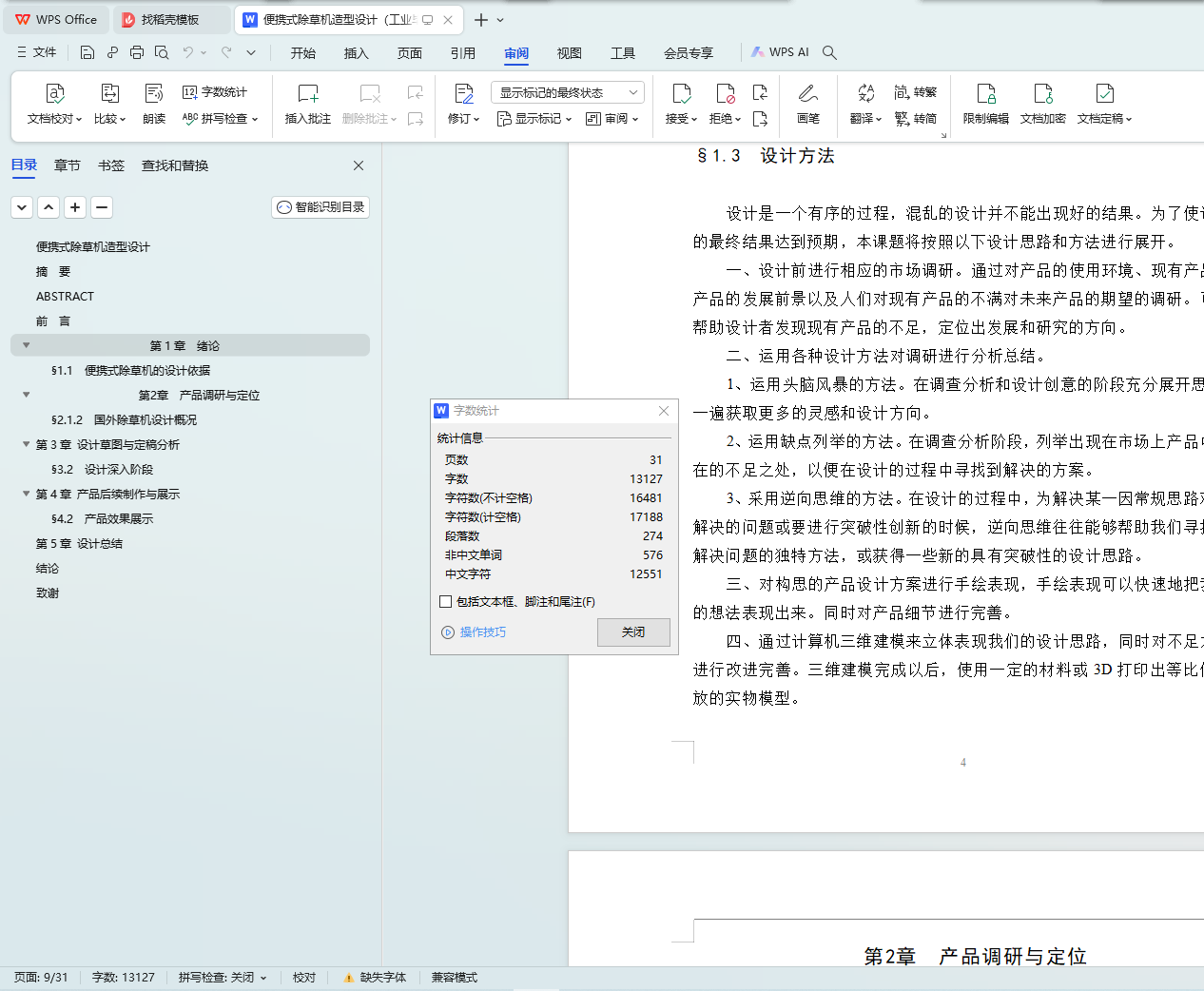1204x991 pixels.
Task: Click the undo arrow icon
Action: coord(188,52)
